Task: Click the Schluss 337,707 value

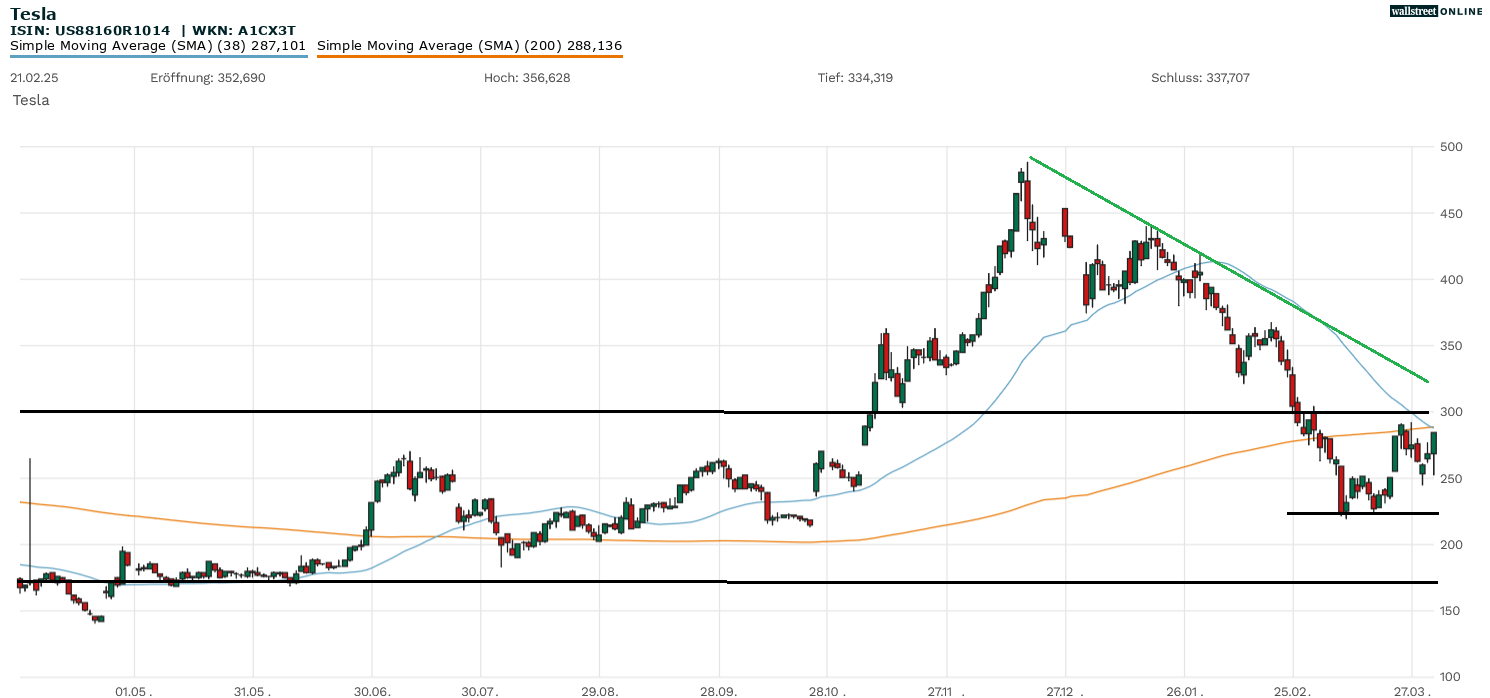Action: tap(1200, 78)
